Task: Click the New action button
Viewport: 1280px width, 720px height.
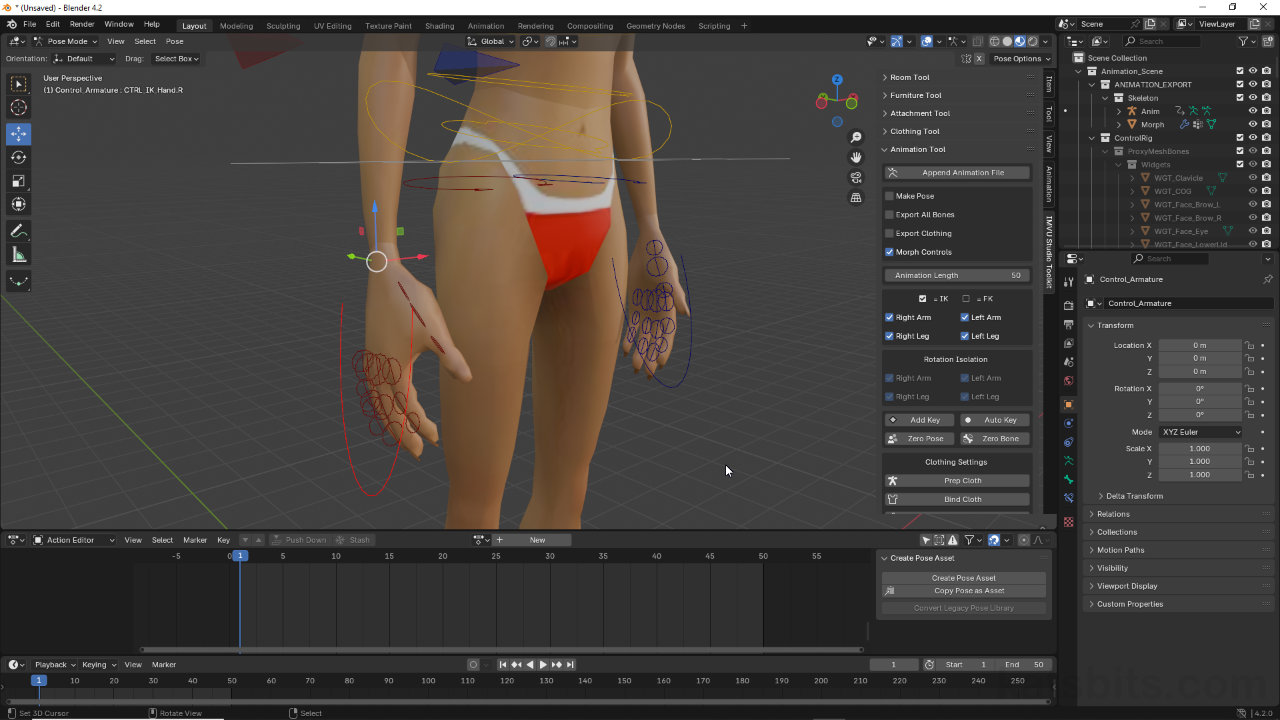Action: pos(534,540)
